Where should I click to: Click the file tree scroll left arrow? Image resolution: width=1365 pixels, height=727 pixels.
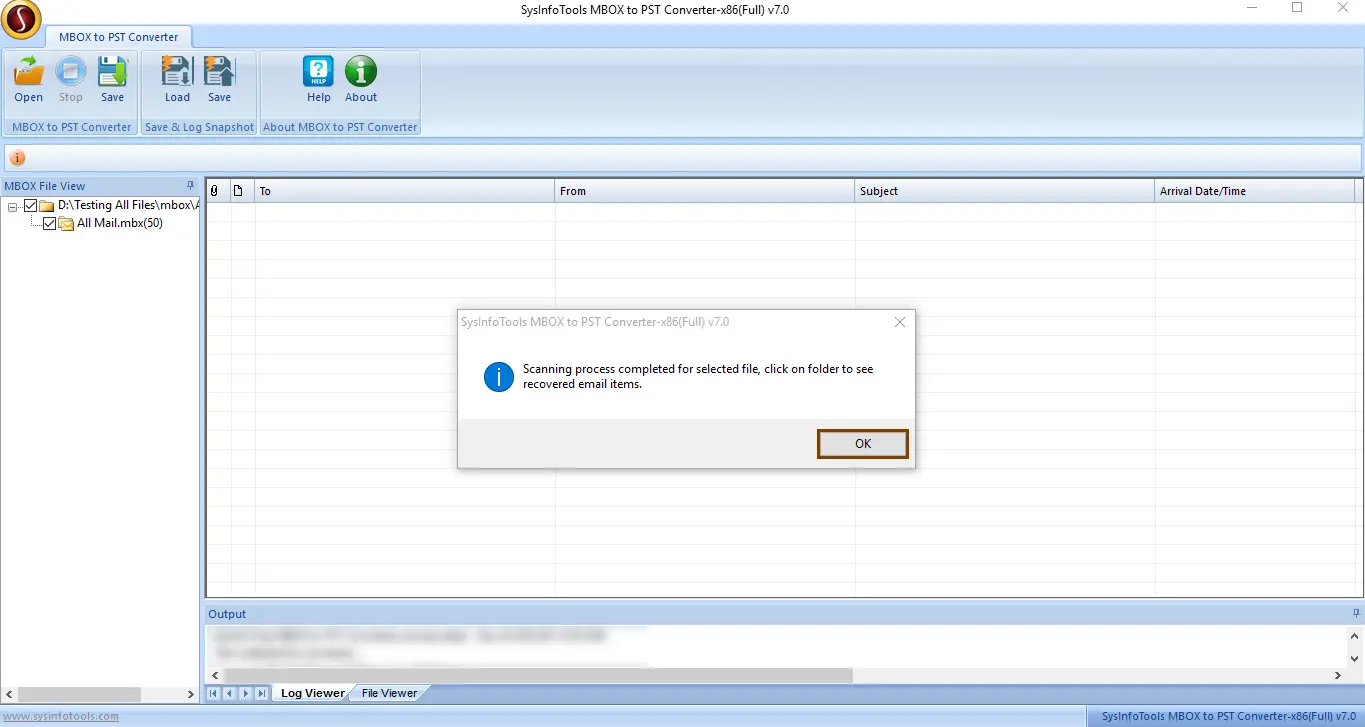(8, 694)
